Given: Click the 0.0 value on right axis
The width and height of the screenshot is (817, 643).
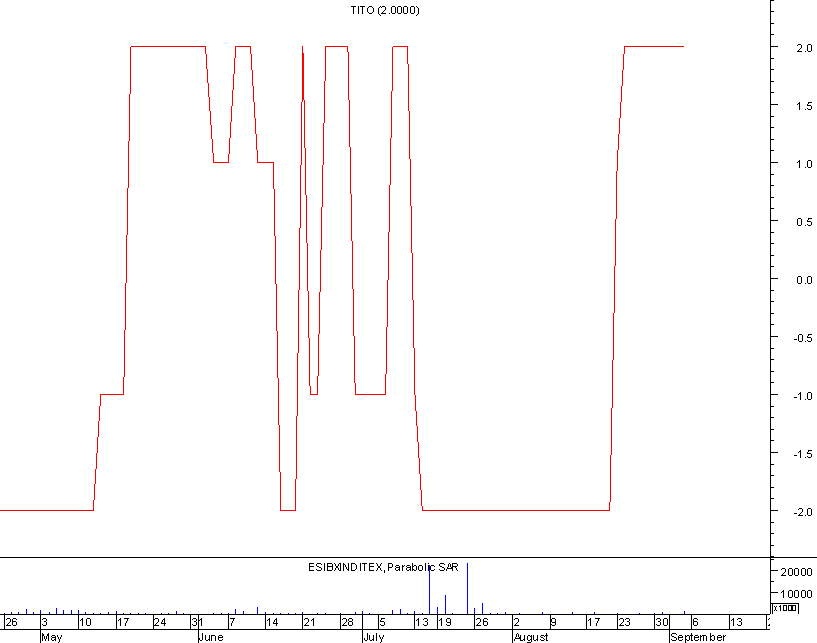Looking at the screenshot, I should 804,280.
